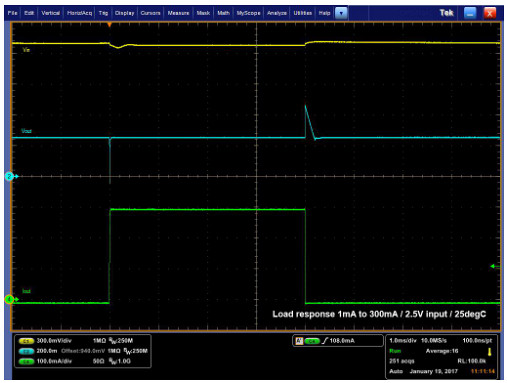The height and width of the screenshot is (383, 507).
Task: Open the Vertical menu
Action: 50,13
